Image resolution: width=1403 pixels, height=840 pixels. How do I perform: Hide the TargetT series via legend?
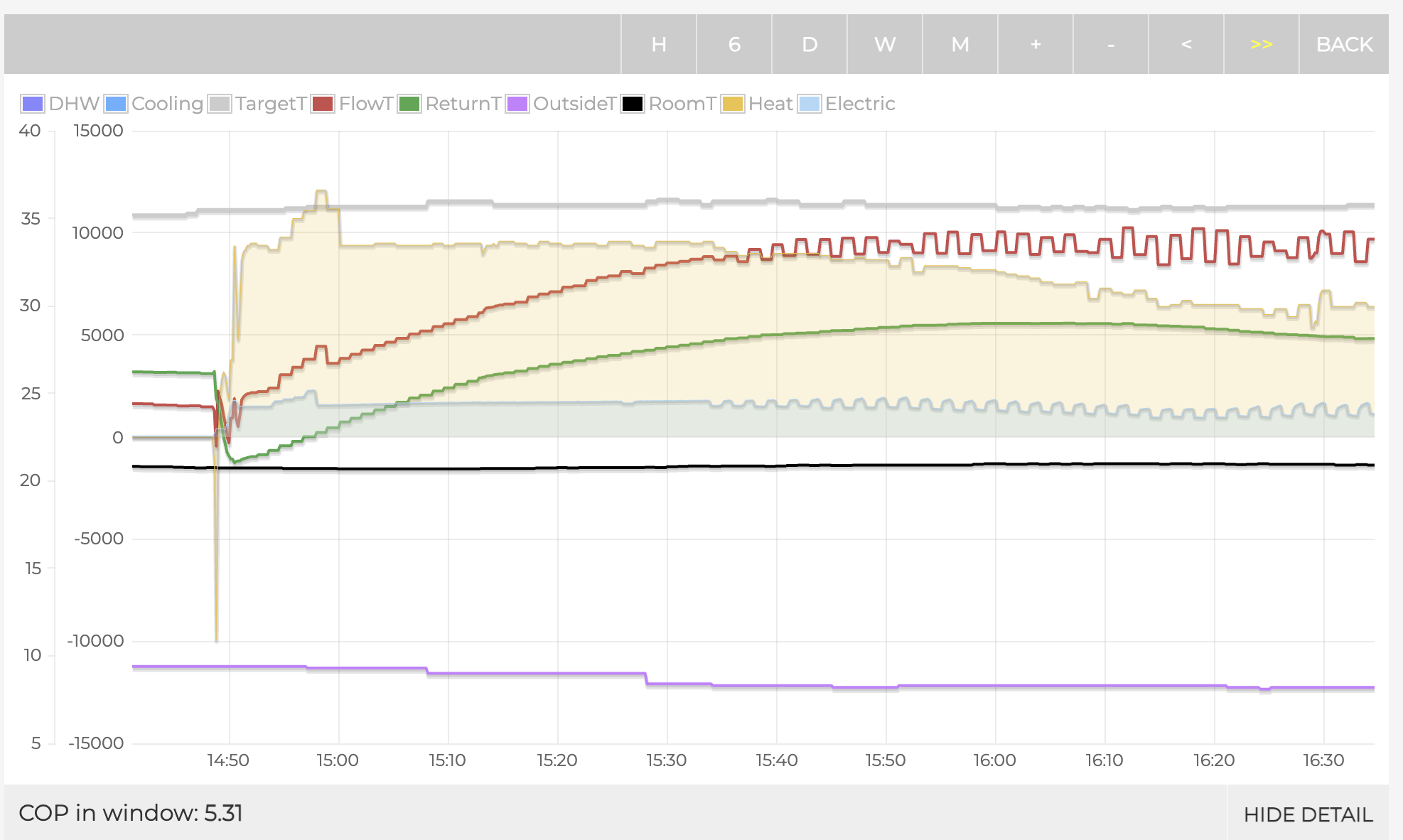point(220,104)
